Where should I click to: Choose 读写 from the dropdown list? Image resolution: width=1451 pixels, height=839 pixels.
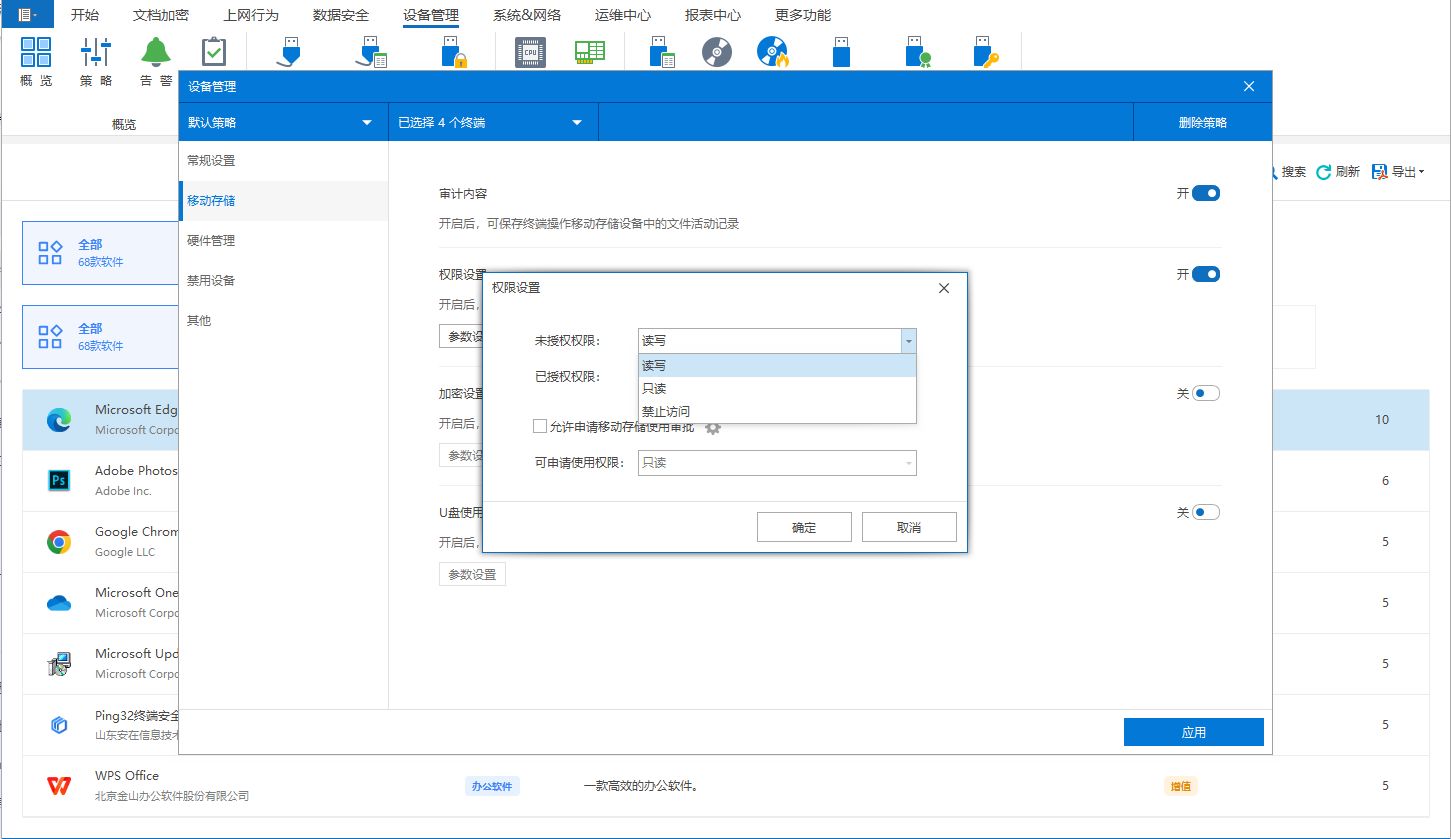click(777, 366)
